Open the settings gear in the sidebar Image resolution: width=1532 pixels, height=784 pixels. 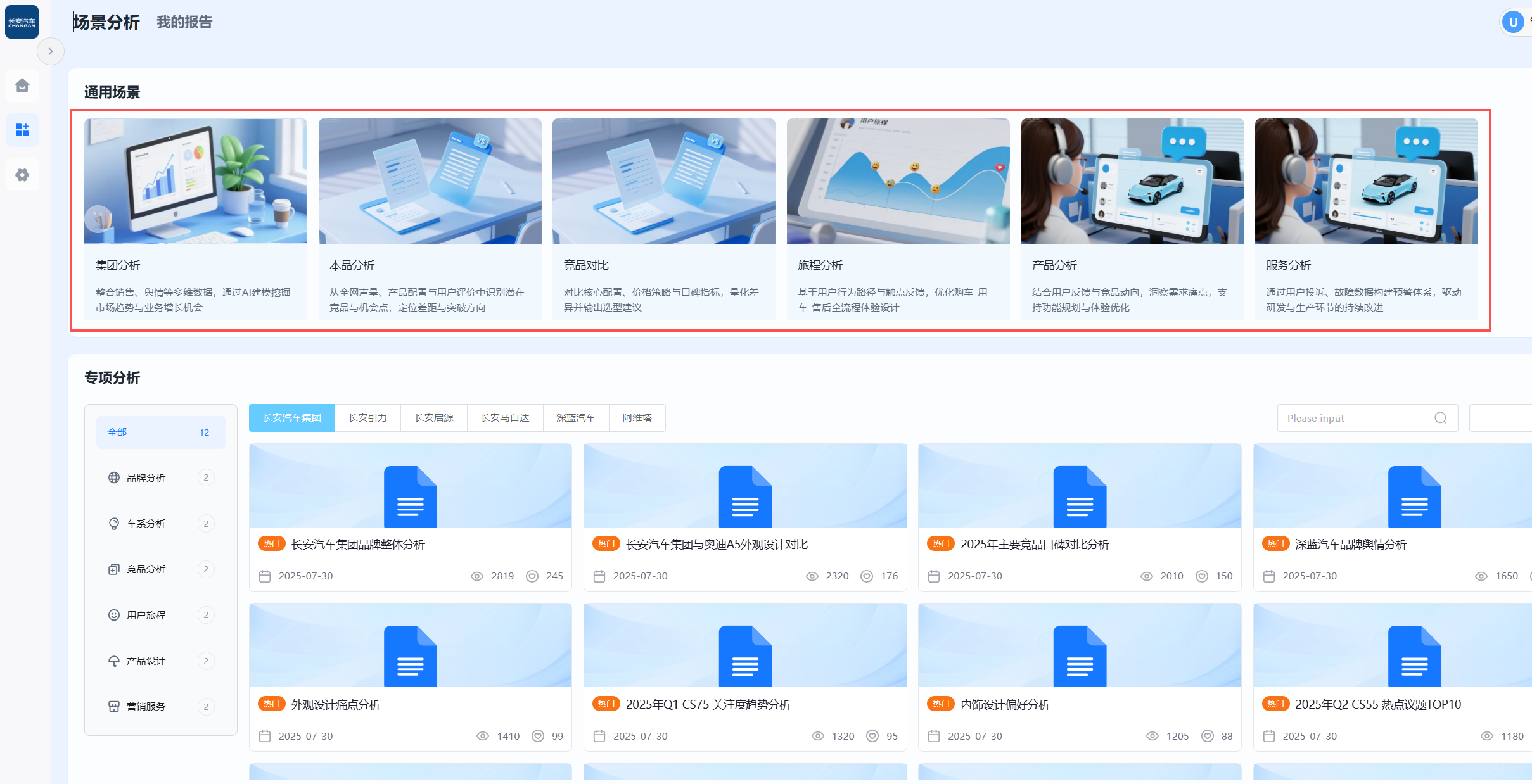pos(22,175)
